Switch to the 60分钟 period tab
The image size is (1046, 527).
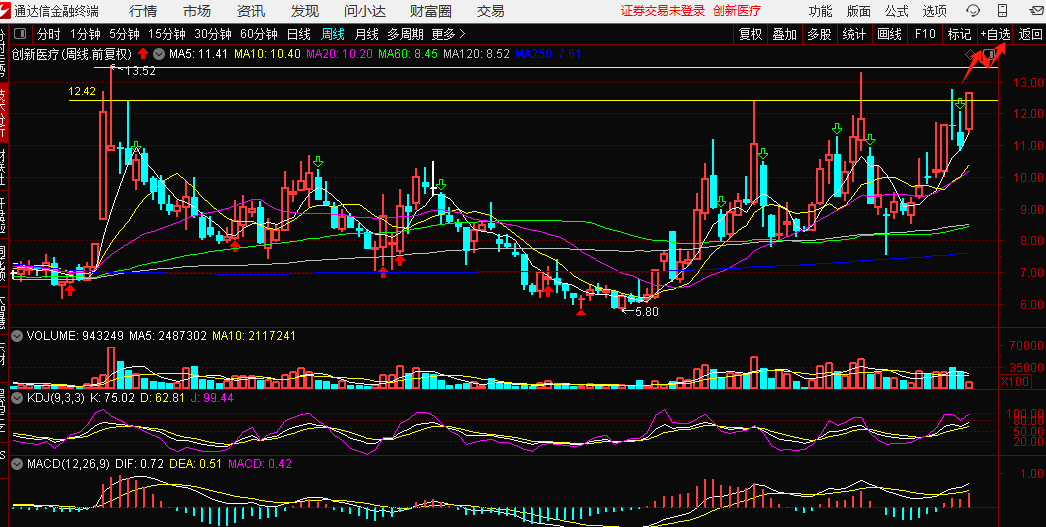259,35
